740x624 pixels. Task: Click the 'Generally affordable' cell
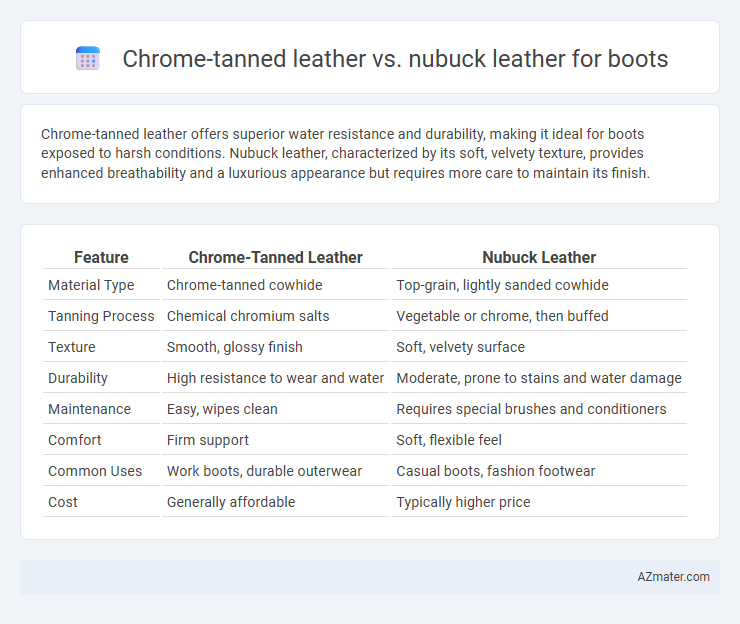pyautogui.click(x=231, y=502)
